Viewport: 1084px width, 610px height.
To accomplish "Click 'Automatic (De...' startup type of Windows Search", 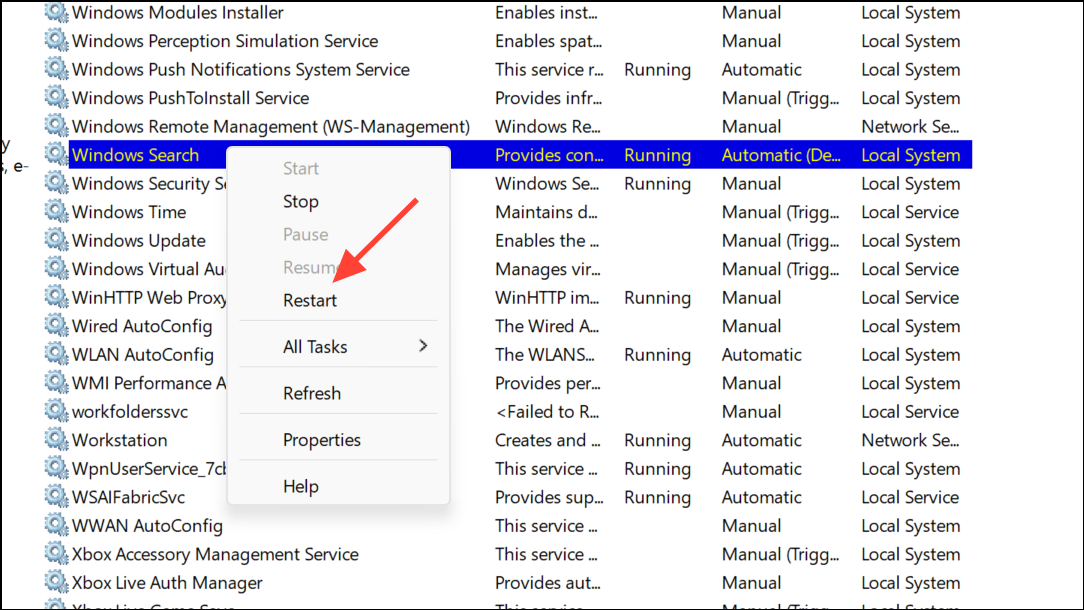I will click(x=781, y=155).
